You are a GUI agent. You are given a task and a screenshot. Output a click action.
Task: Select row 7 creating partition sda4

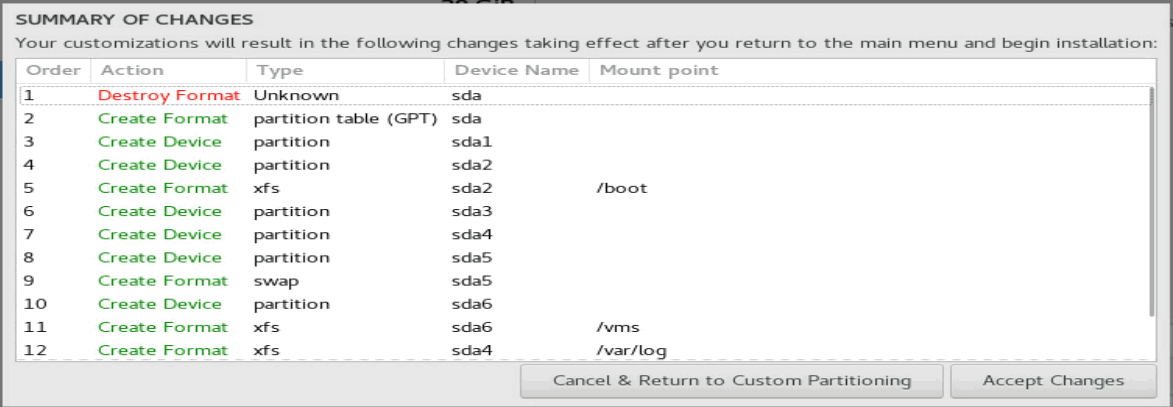[584, 235]
